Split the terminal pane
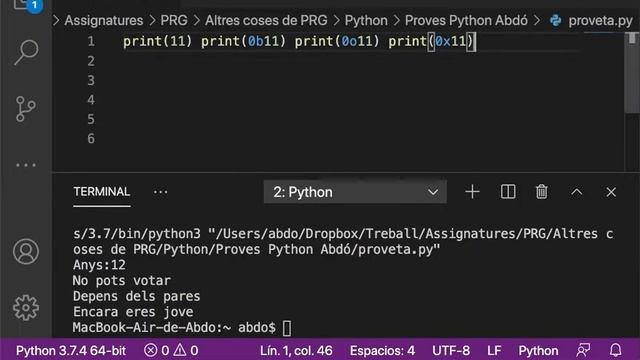Image resolution: width=640 pixels, height=360 pixels. (508, 192)
